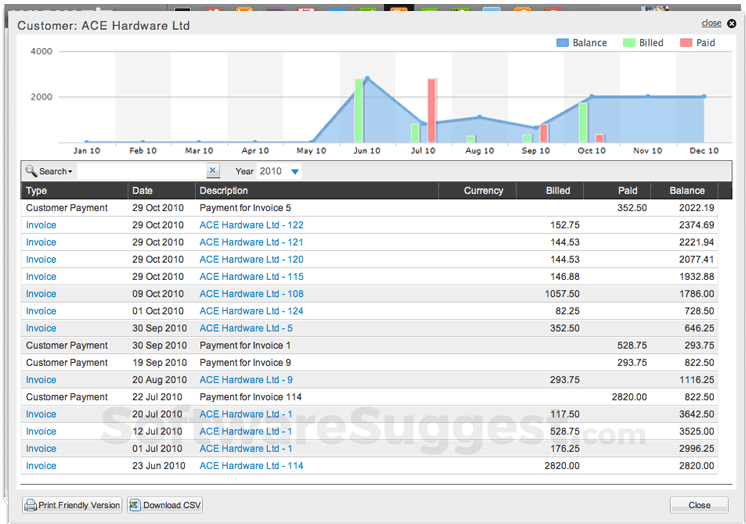The width and height of the screenshot is (746, 524).
Task: Open ACE Hardware Ltd - 121 description link
Action: pyautogui.click(x=251, y=242)
